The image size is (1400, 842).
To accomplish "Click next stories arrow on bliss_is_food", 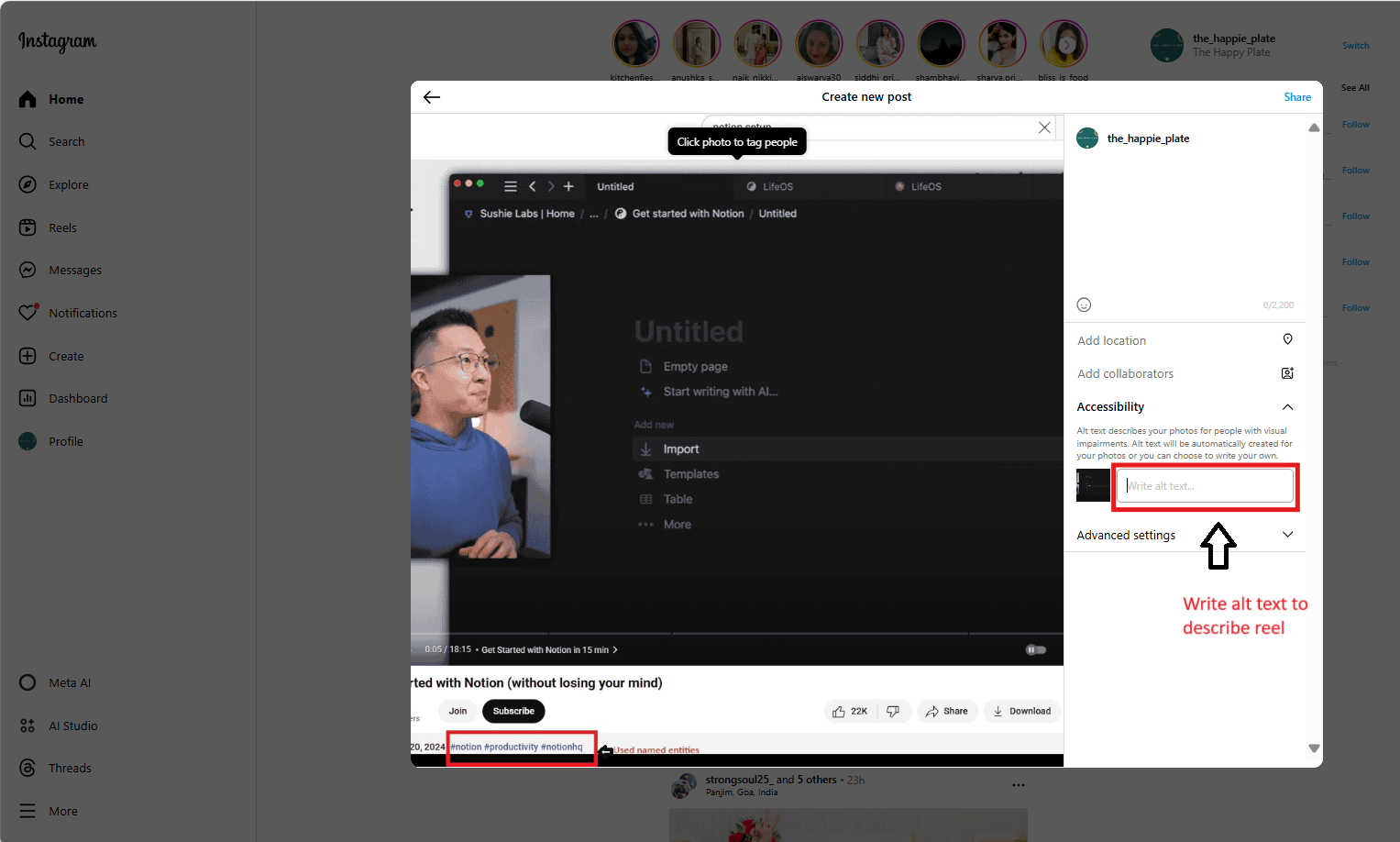I will [x=1066, y=44].
